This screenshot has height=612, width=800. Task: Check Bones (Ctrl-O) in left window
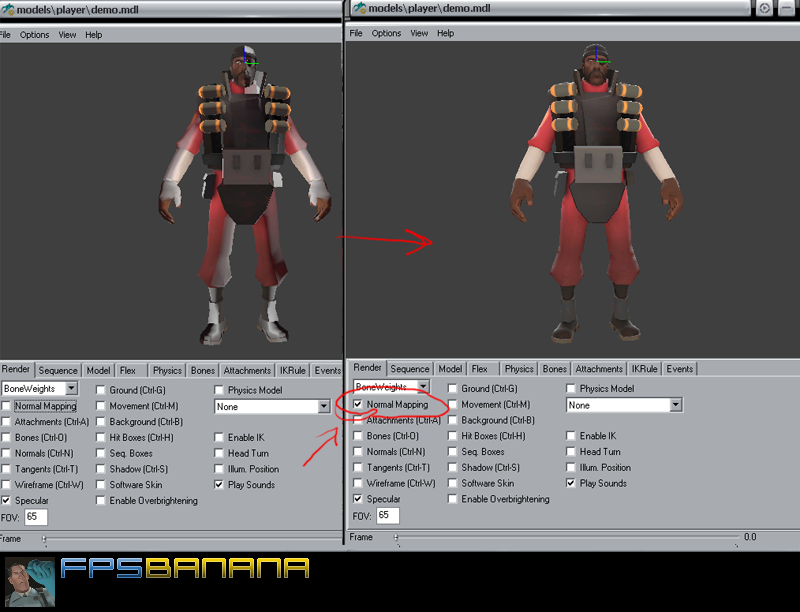[x=6, y=438]
